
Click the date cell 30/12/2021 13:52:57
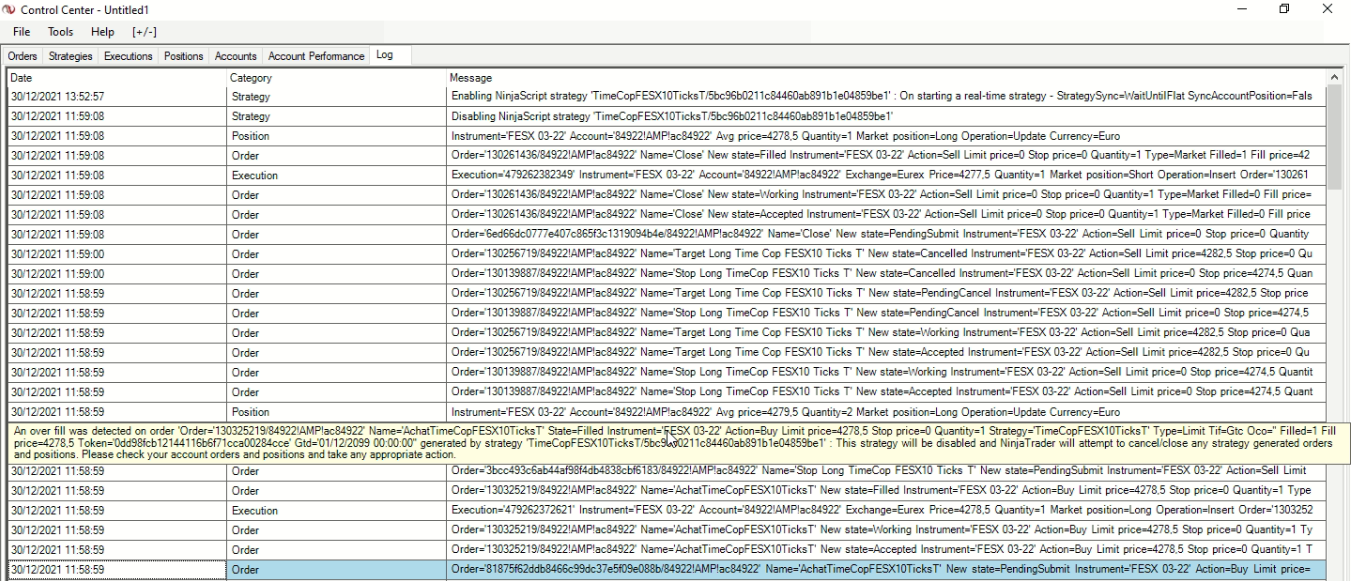click(116, 96)
